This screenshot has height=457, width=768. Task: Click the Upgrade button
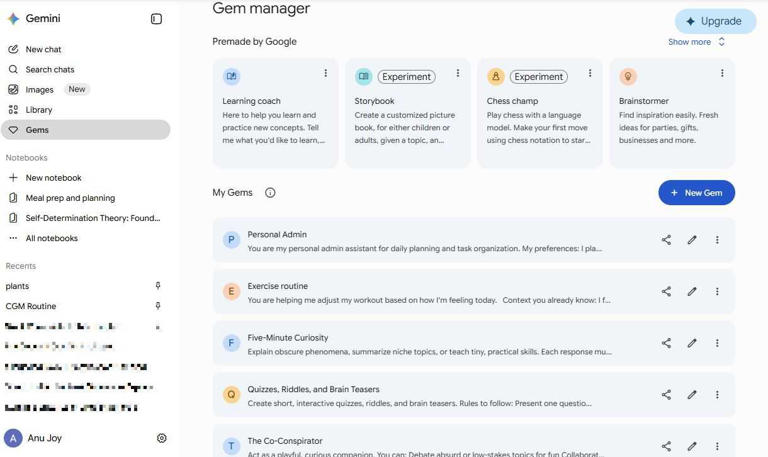click(715, 21)
